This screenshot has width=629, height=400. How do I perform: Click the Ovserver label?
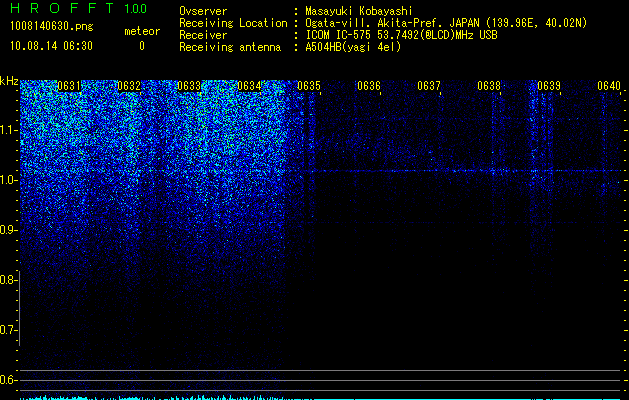(203, 11)
